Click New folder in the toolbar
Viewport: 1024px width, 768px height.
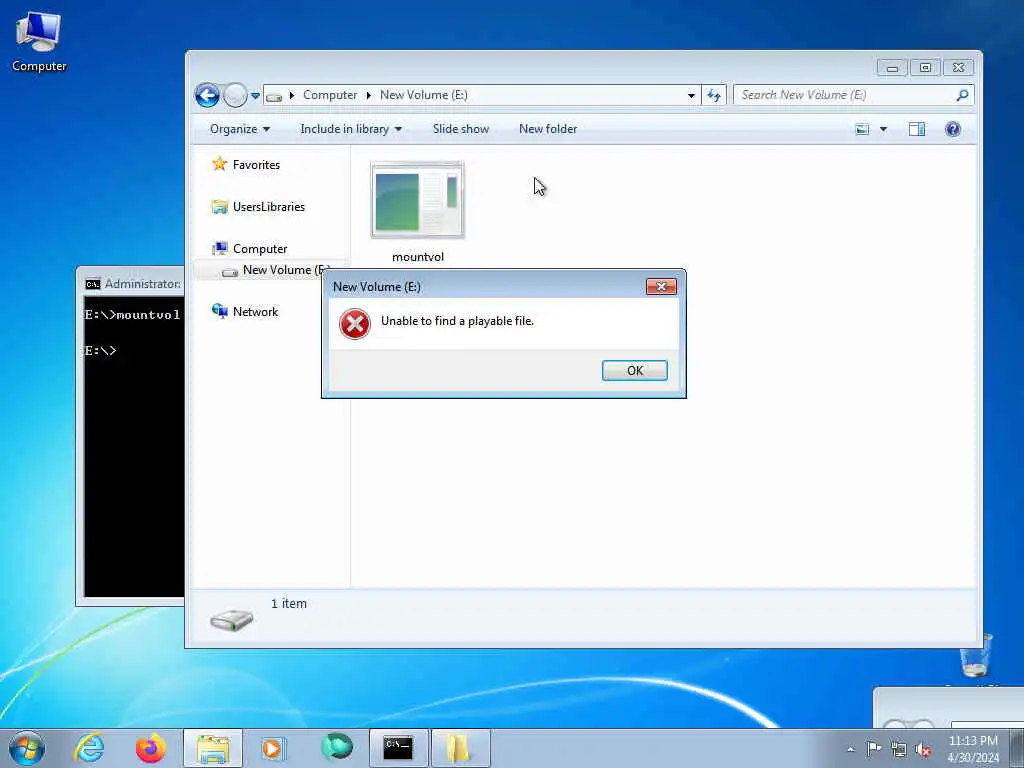tap(548, 129)
